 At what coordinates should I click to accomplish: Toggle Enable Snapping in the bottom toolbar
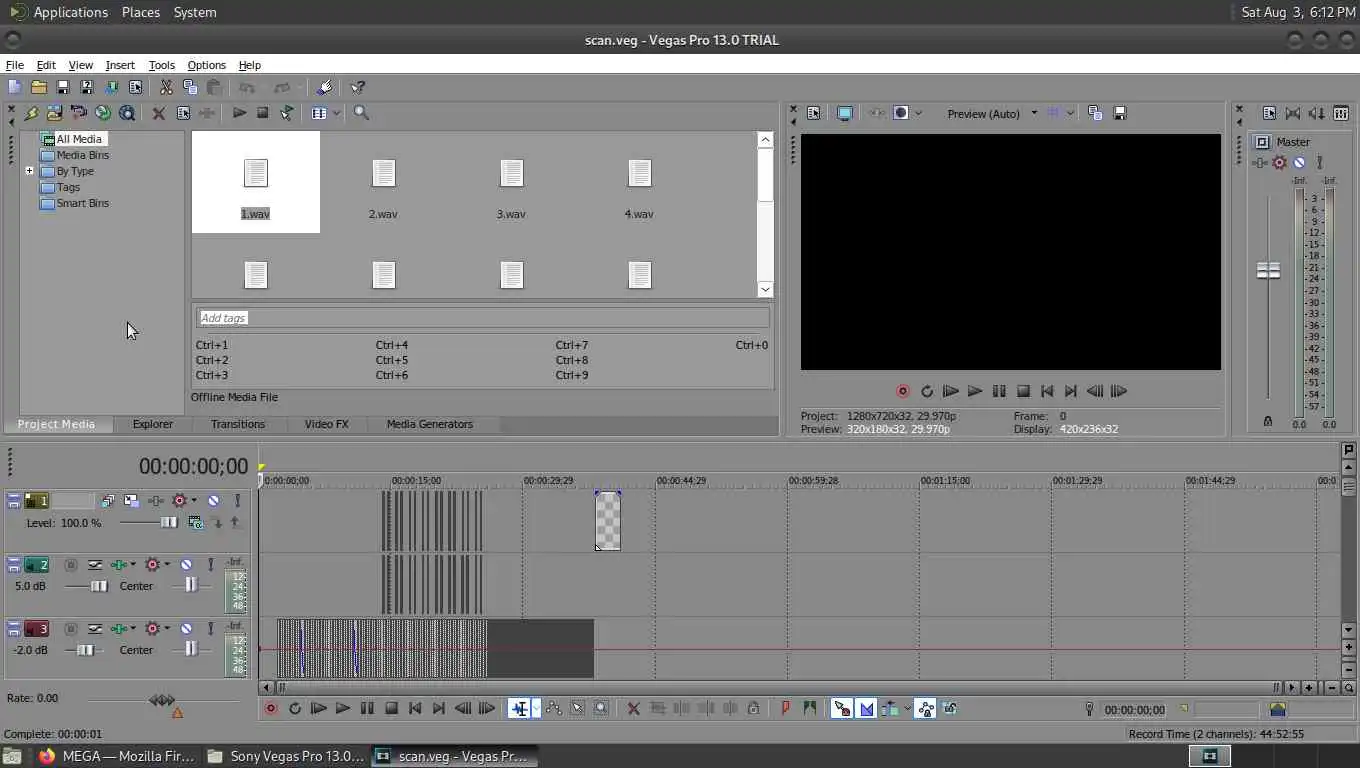coord(842,708)
